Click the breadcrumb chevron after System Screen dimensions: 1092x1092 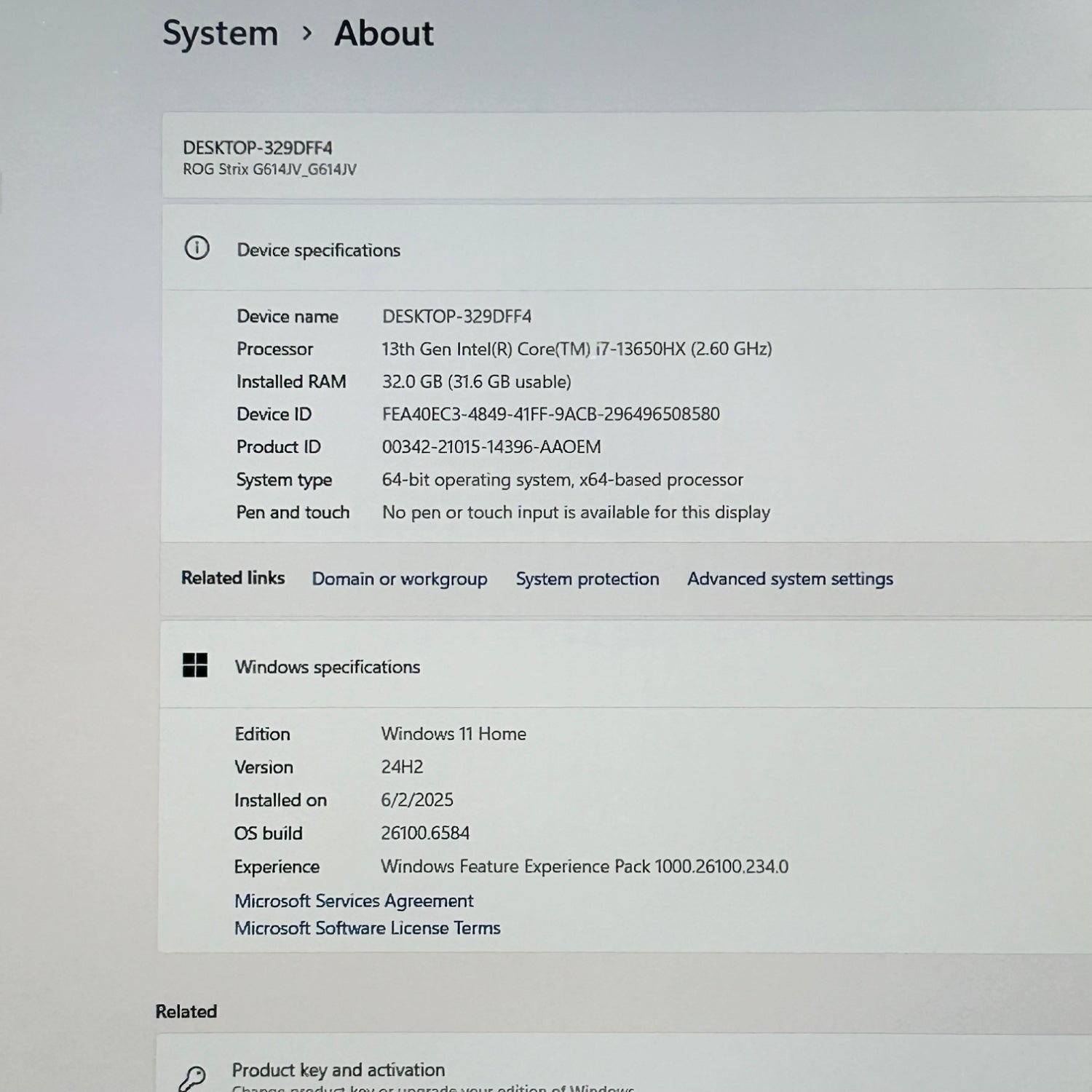coord(307,33)
